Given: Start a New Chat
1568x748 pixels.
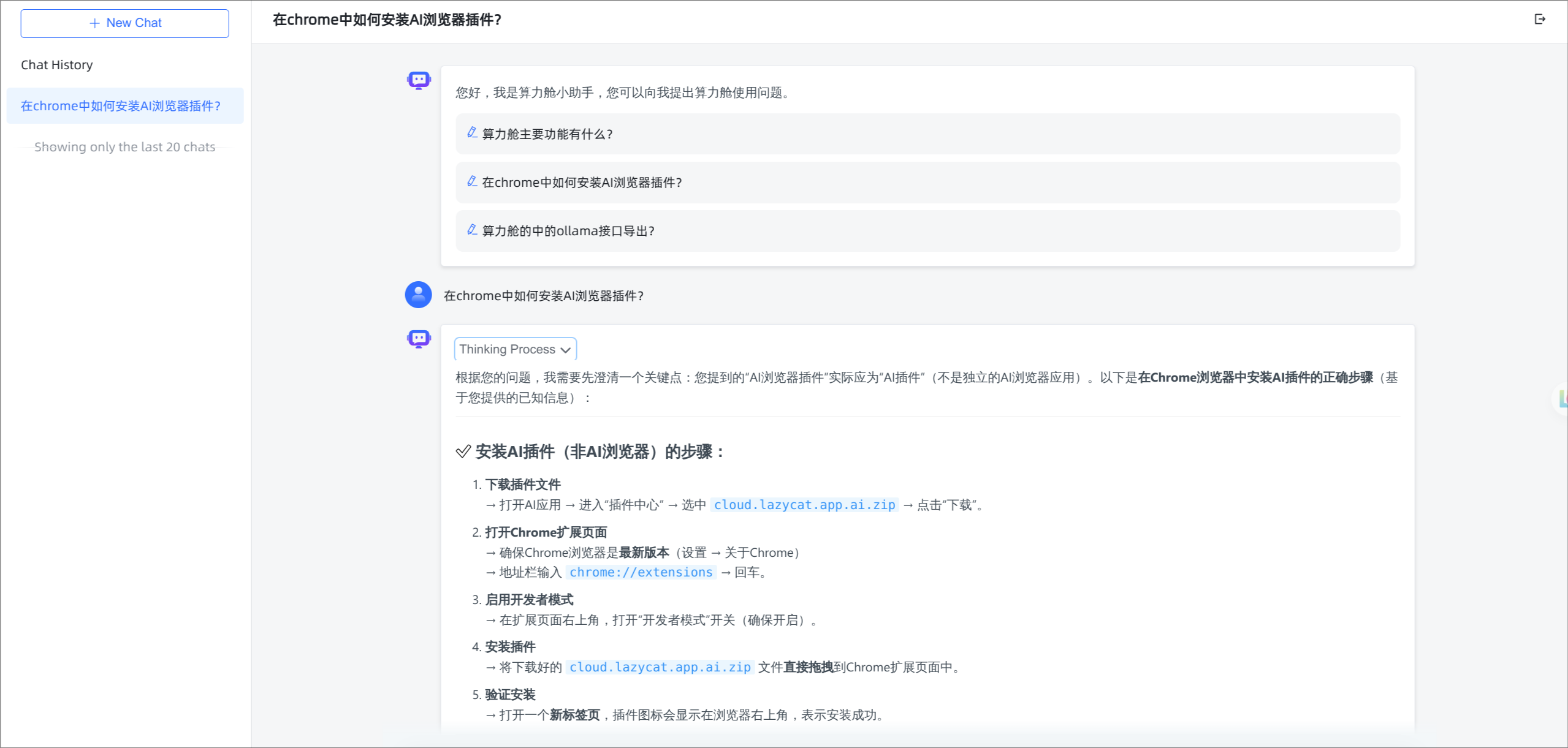Looking at the screenshot, I should point(125,23).
